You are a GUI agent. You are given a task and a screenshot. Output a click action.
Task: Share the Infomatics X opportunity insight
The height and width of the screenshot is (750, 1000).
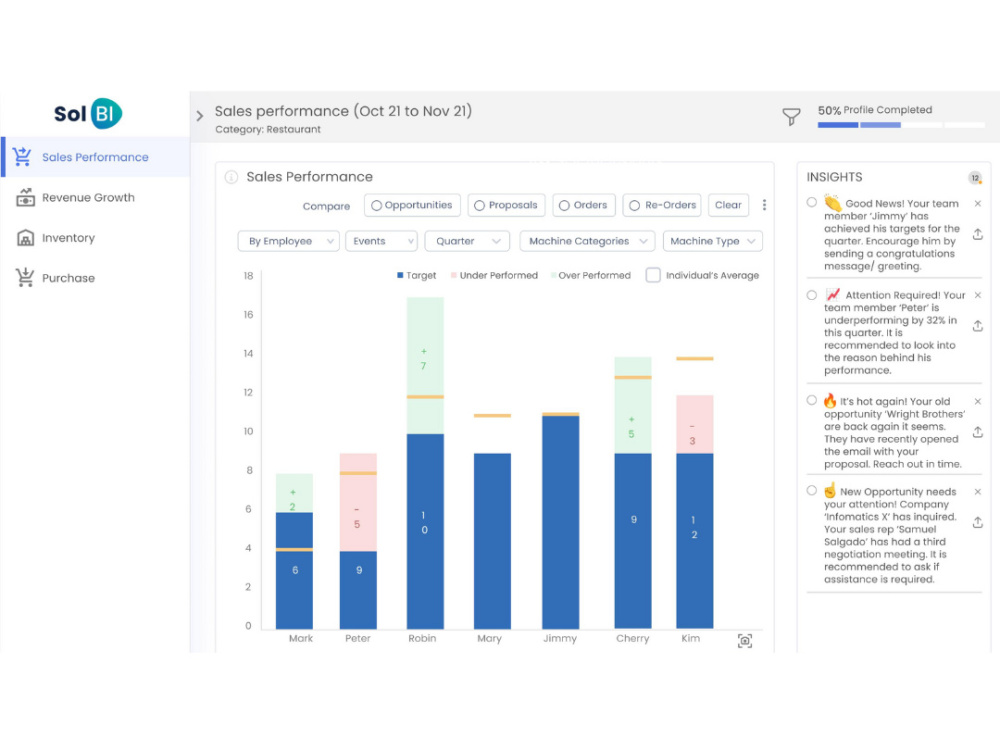(x=977, y=522)
